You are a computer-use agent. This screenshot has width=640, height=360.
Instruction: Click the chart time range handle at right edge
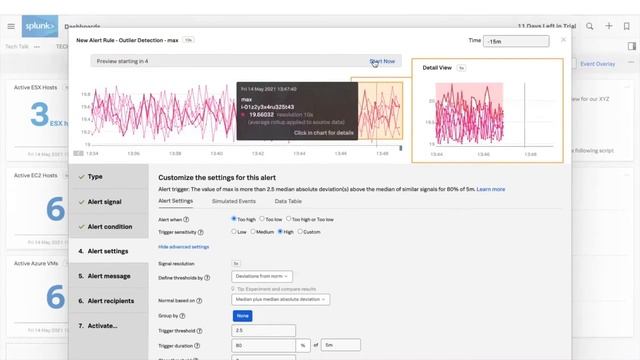click(x=400, y=148)
